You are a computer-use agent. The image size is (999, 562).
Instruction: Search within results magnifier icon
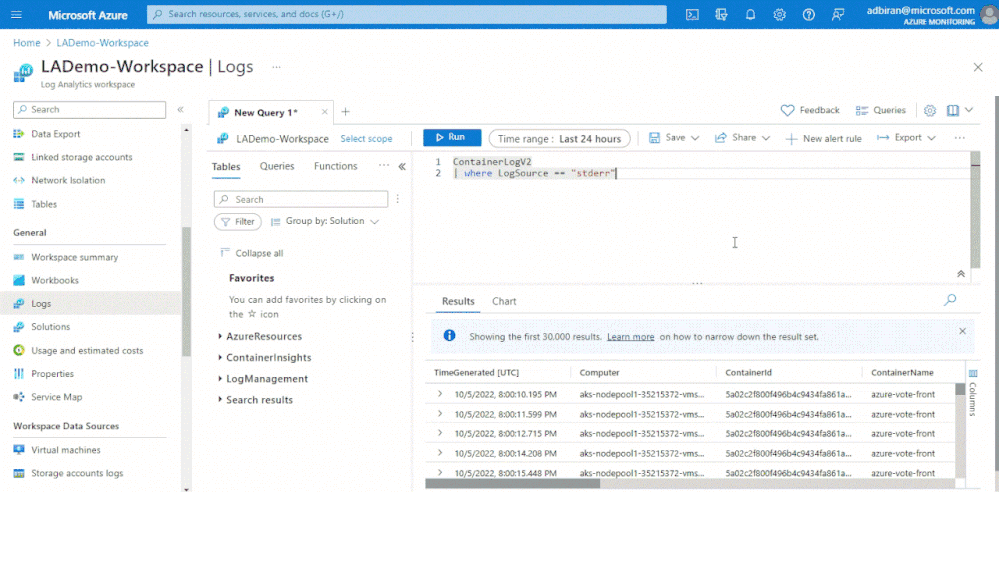950,299
